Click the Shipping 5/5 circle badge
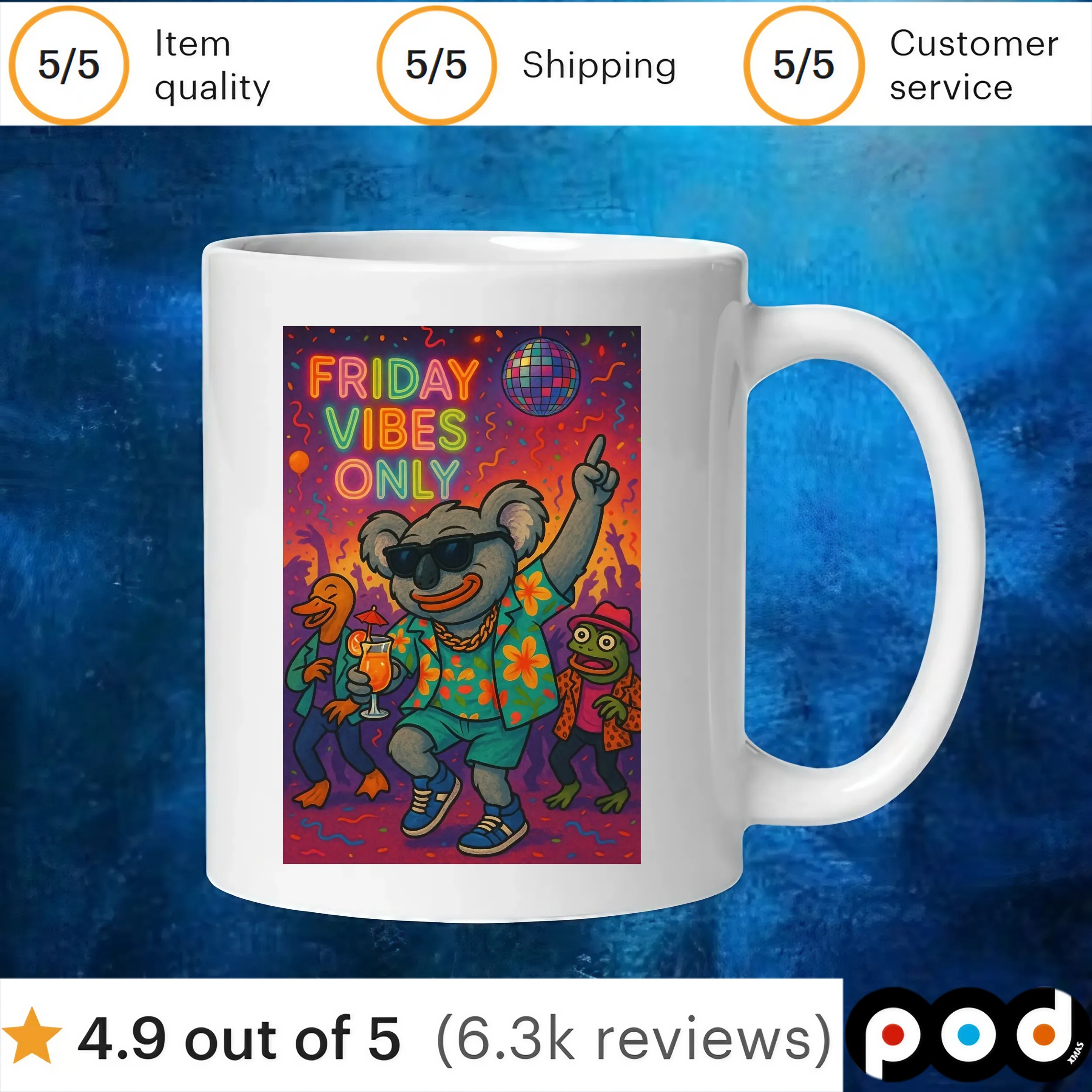The width and height of the screenshot is (1092, 1092). 437,65
